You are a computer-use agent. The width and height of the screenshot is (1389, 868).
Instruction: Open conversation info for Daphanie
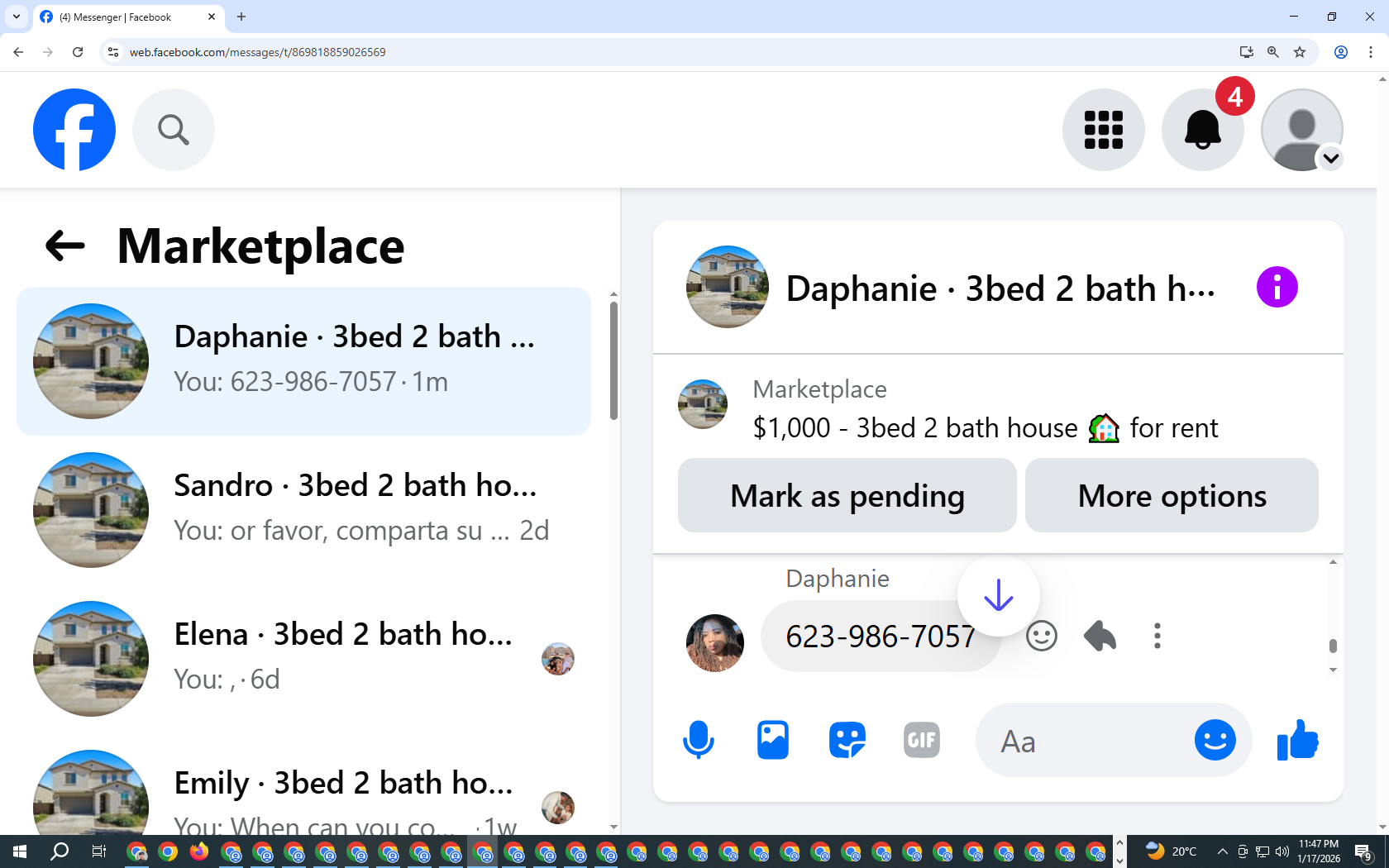(1277, 287)
